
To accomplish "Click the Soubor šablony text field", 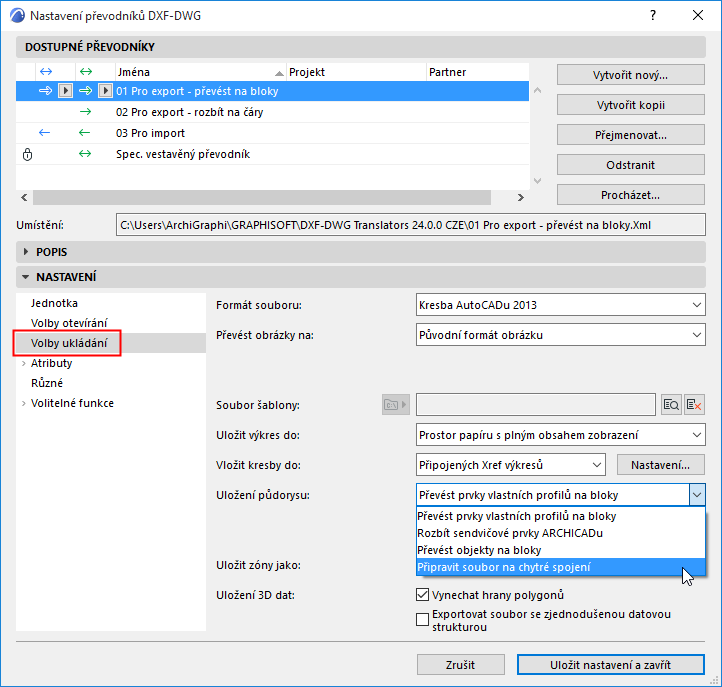I will click(536, 405).
